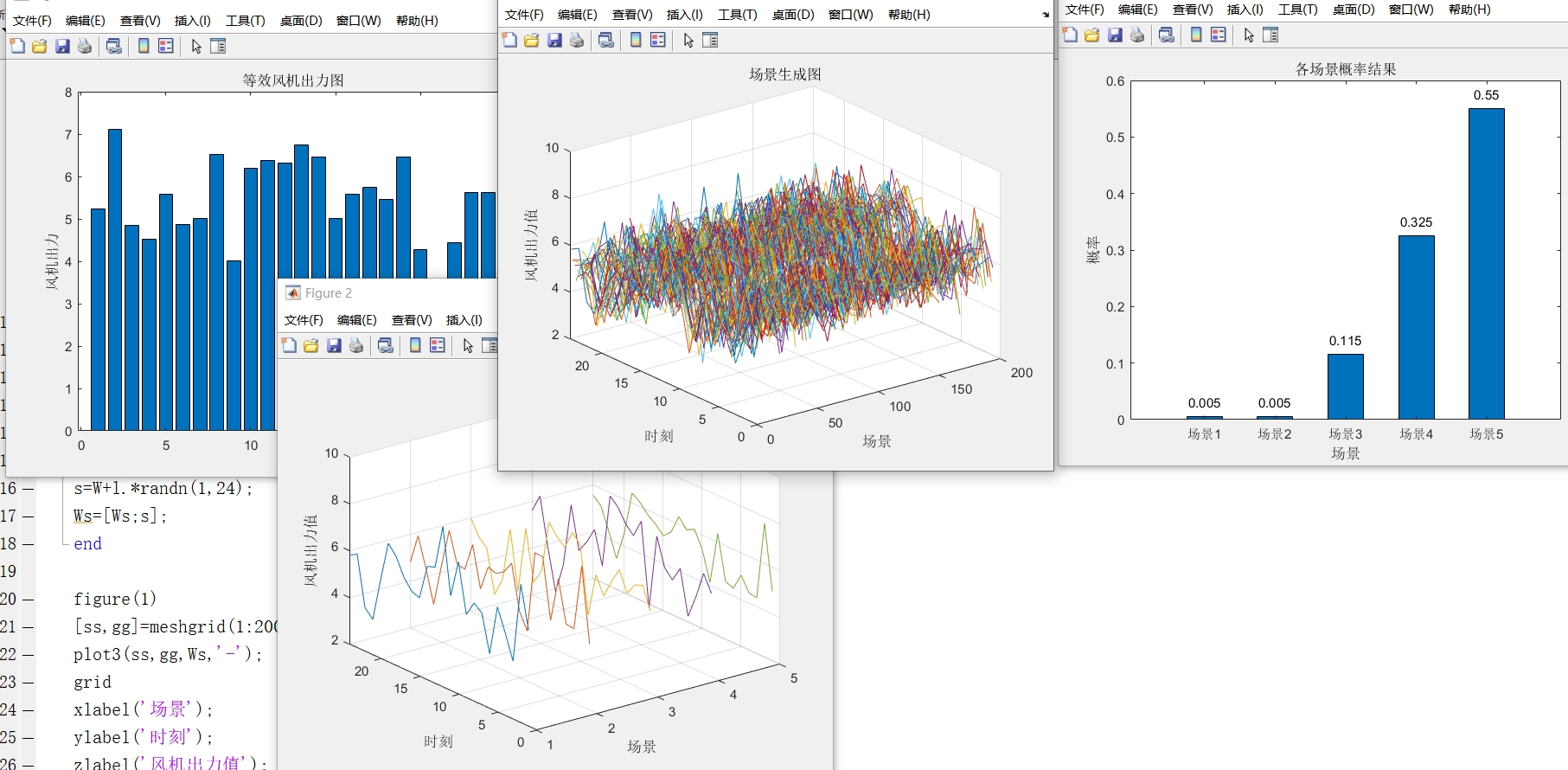This screenshot has height=770, width=1568.
Task: Click the code line 'Ws=[Ws;s];' in editor
Action: [x=120, y=516]
